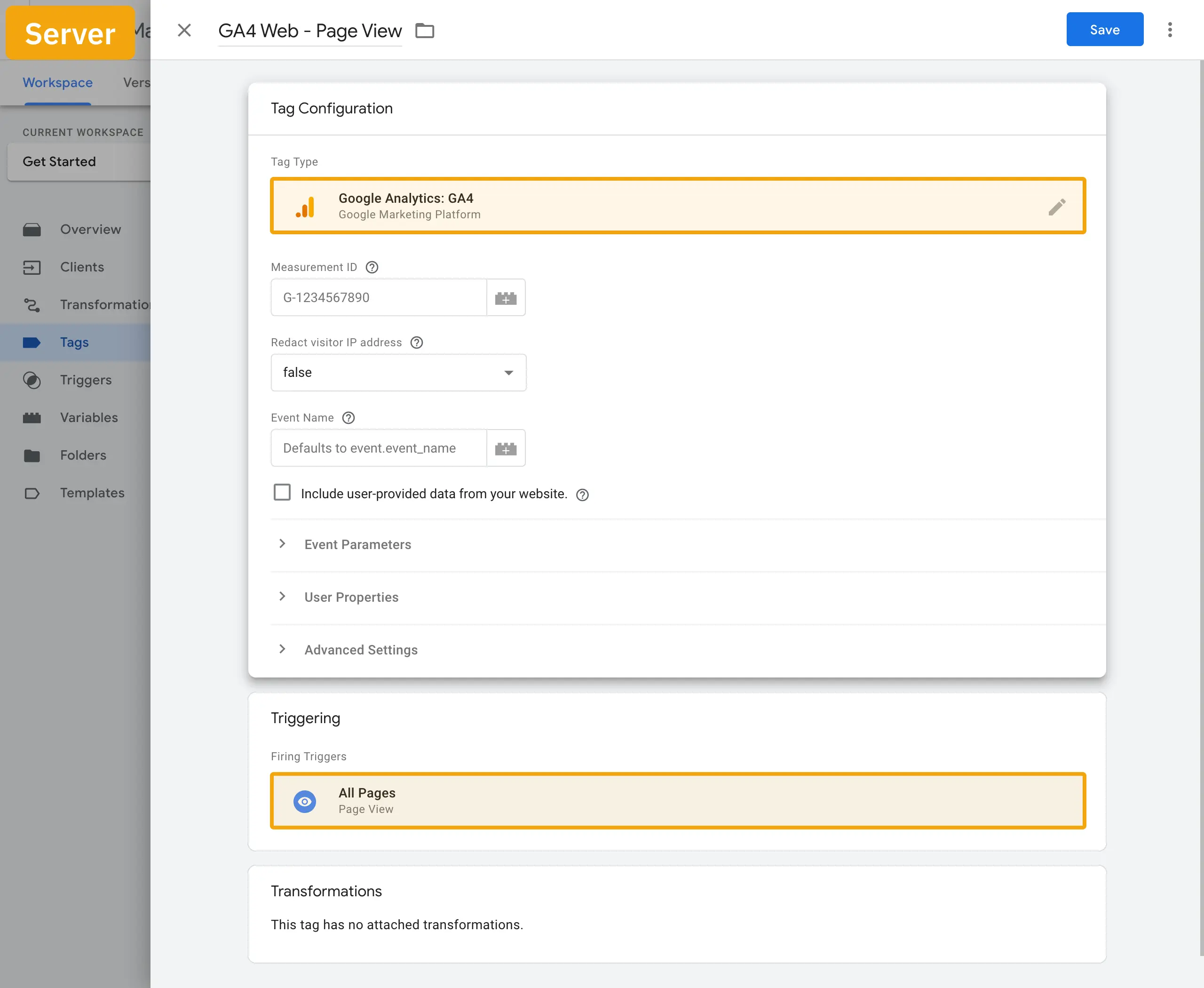The height and width of the screenshot is (988, 1204).
Task: Switch to the Workspace tab
Action: coord(57,82)
